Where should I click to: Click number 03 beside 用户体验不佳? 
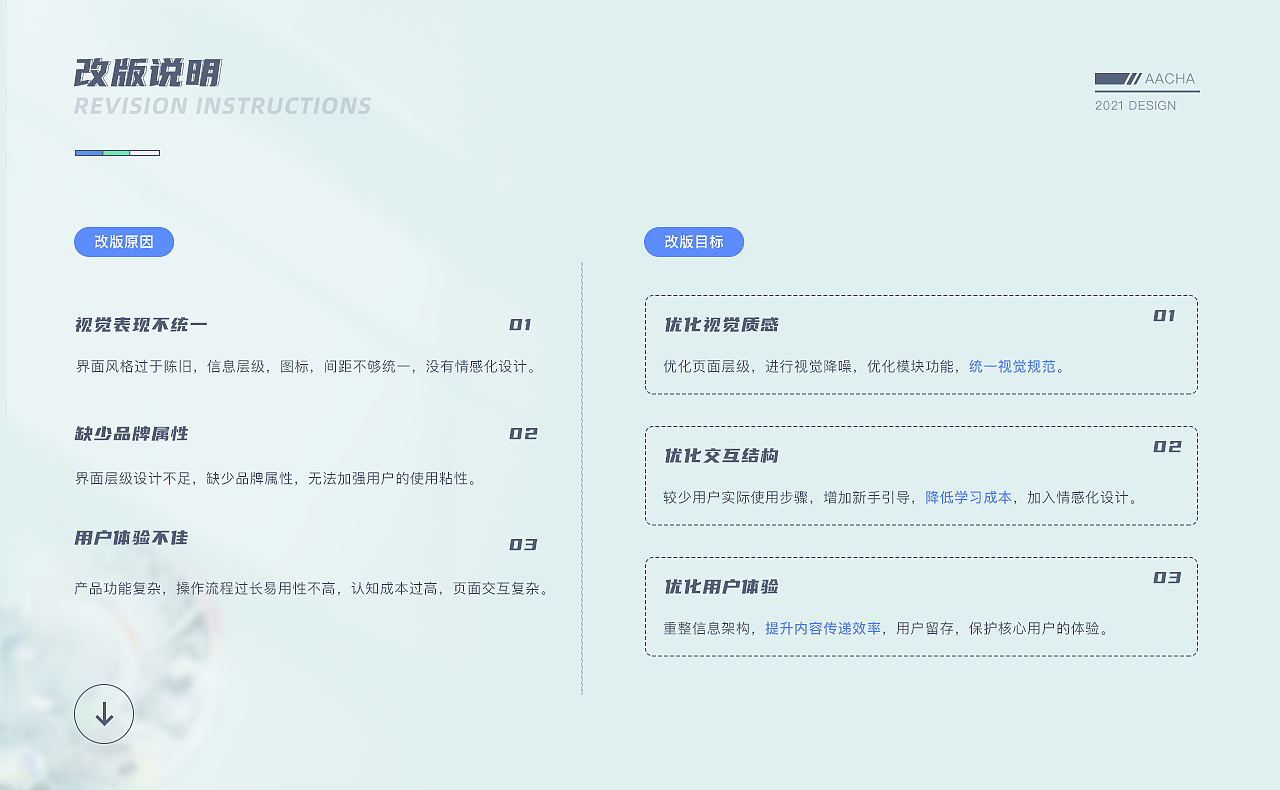(523, 545)
